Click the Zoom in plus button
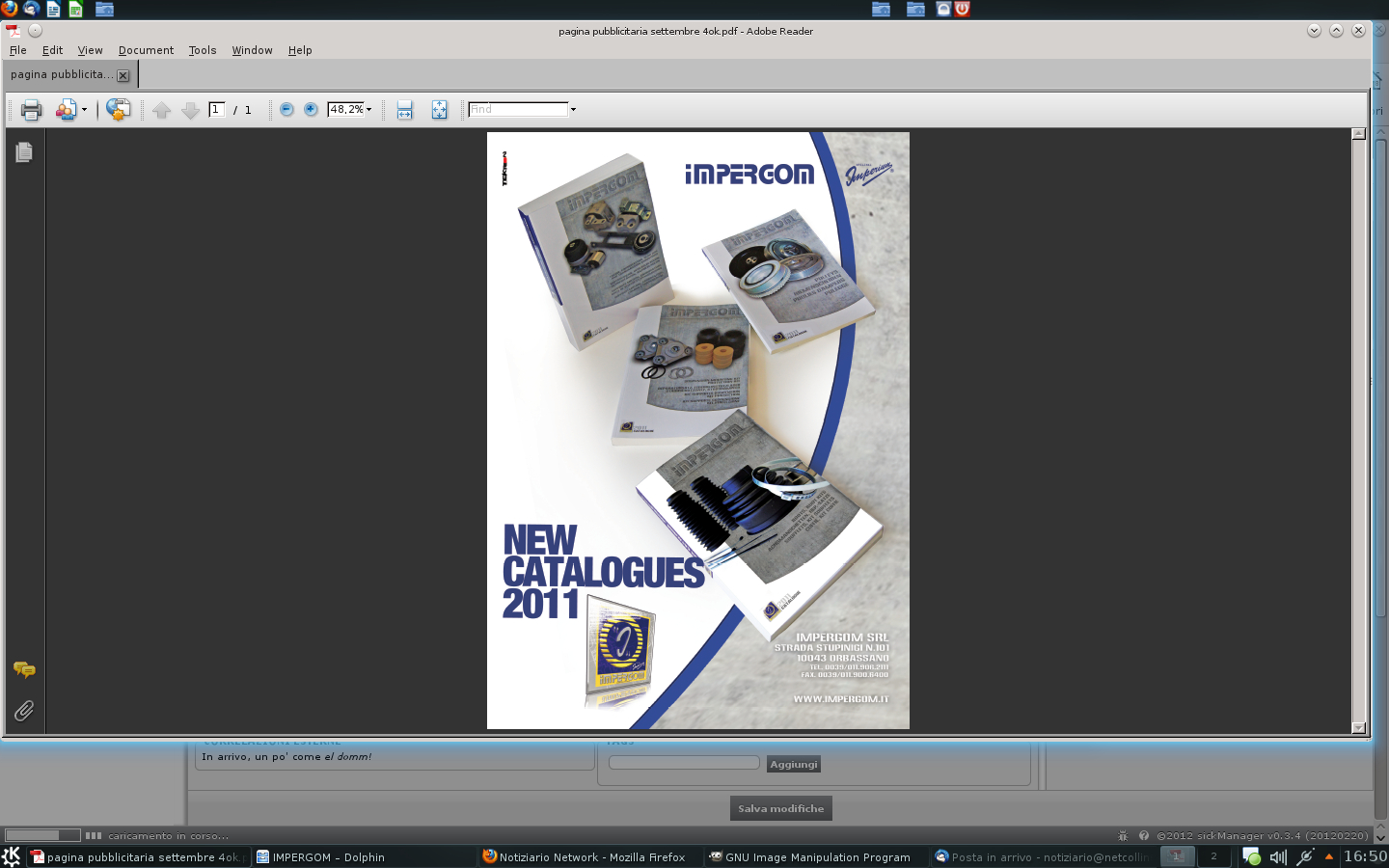 pyautogui.click(x=311, y=109)
